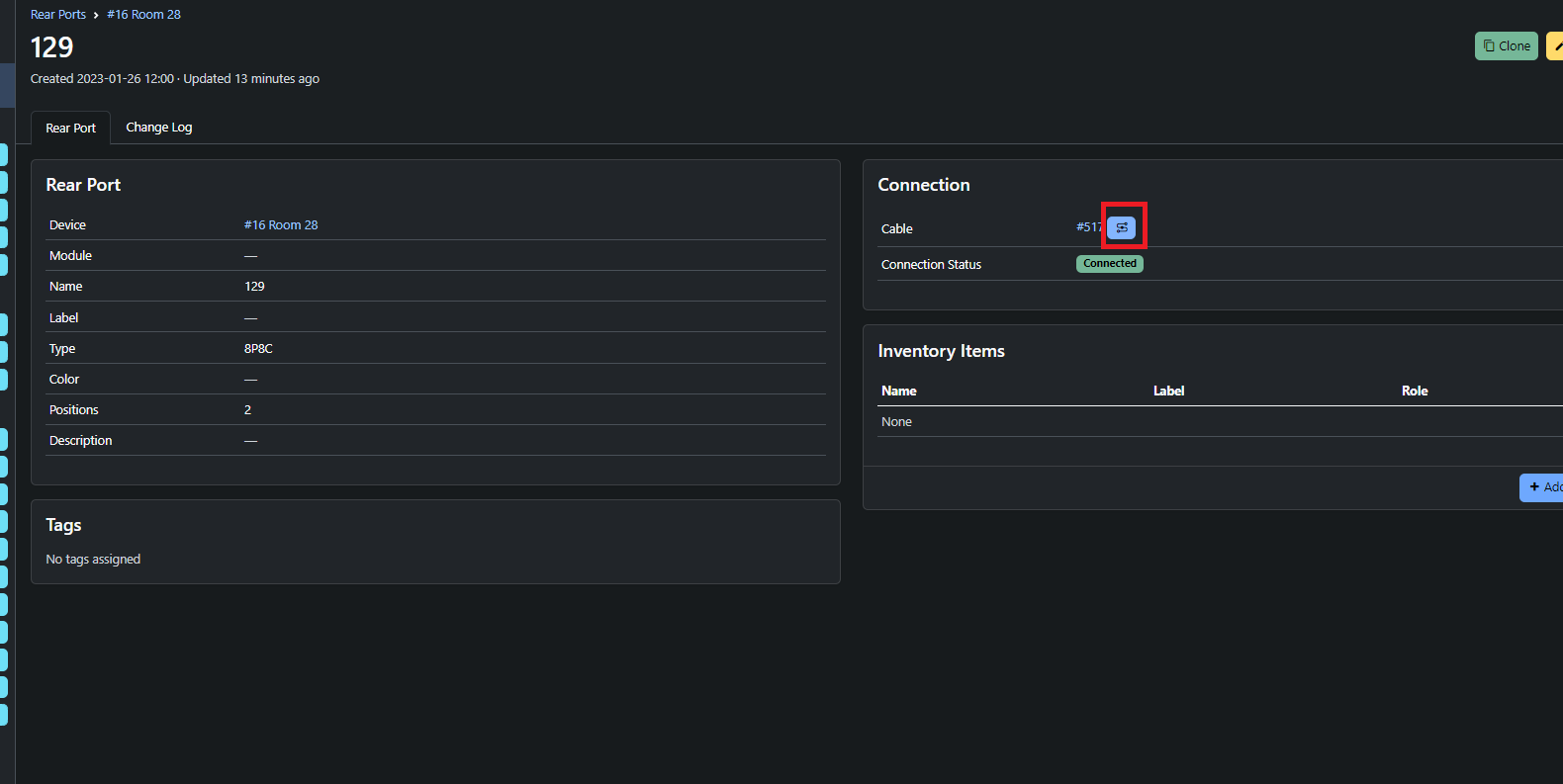1563x784 pixels.
Task: Click the Connection Status label
Action: coord(931,265)
